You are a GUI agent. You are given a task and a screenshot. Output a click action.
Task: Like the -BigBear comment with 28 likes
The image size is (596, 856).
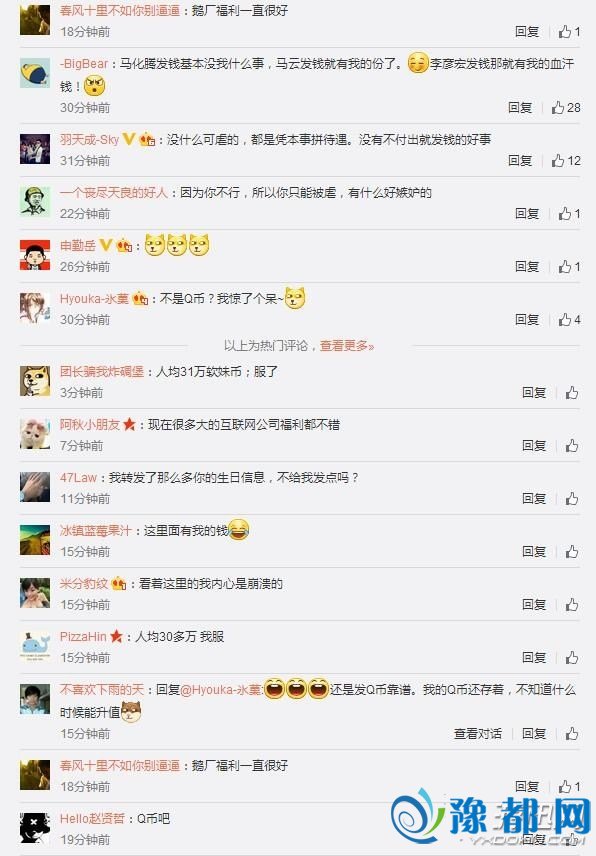click(566, 108)
